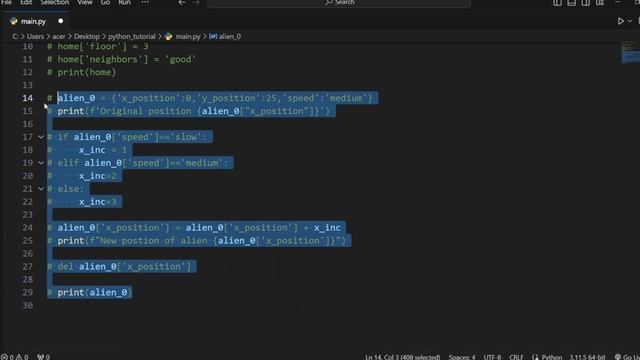Select Python interpreter 3.11.5 64-bit

587,357
